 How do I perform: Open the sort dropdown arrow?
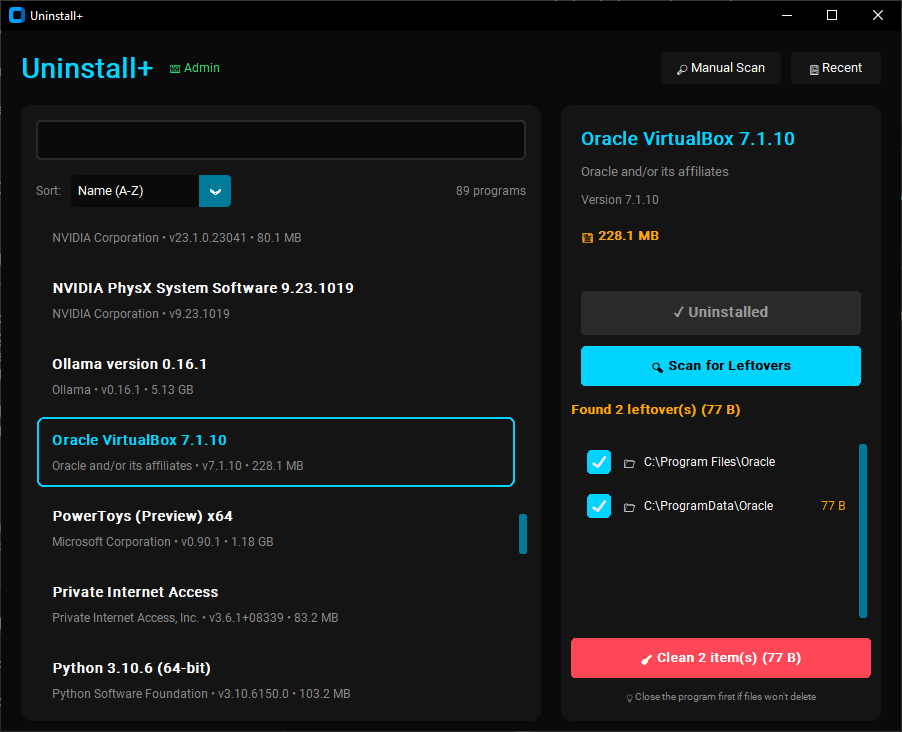tap(215, 191)
